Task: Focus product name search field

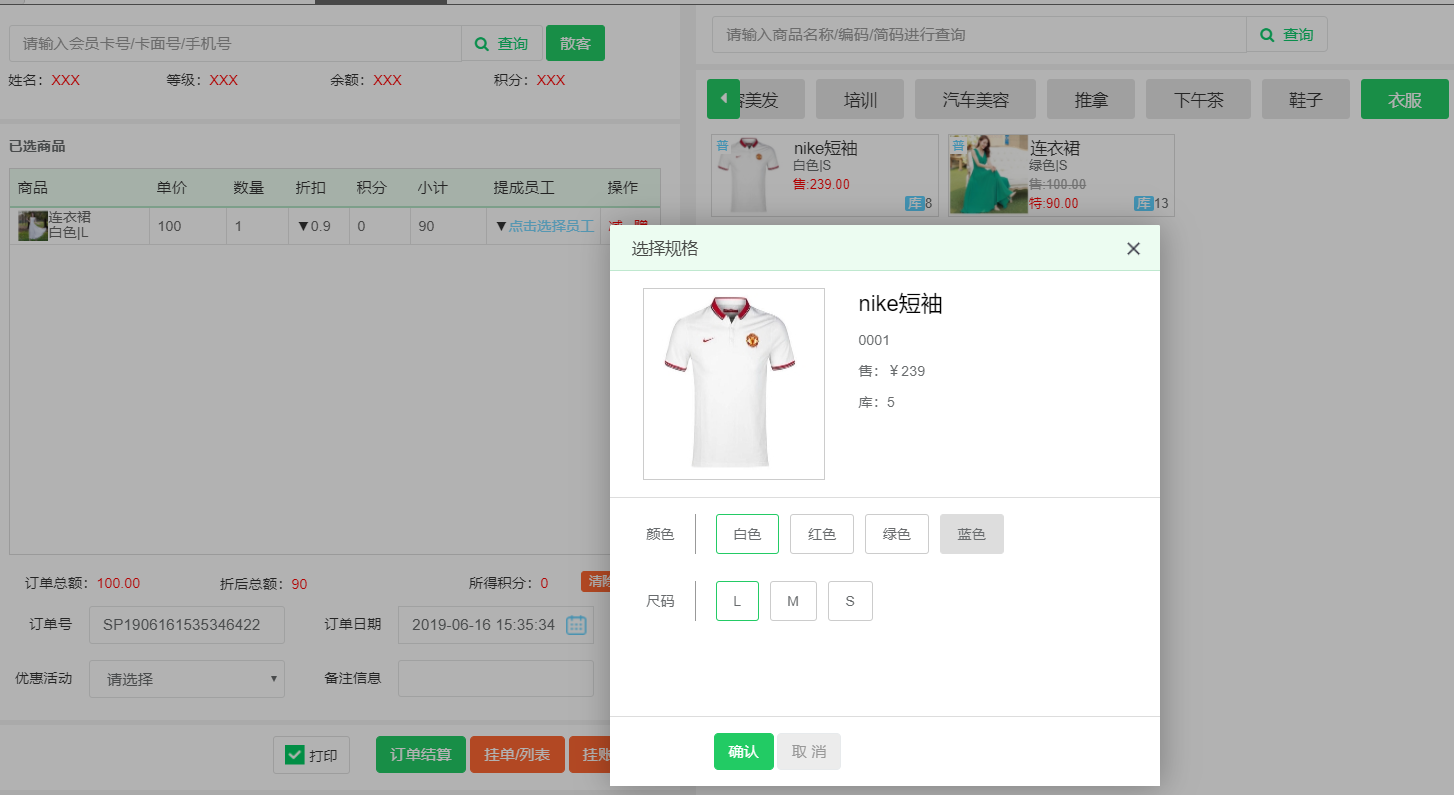Action: point(979,35)
